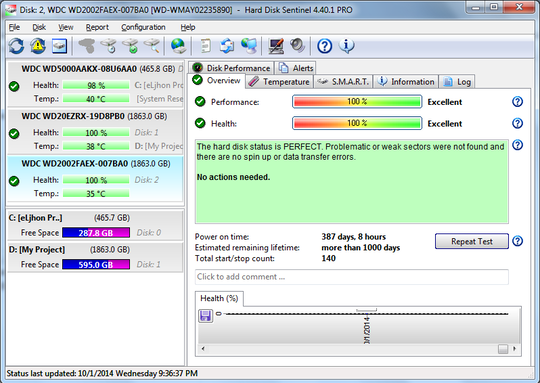
Task: Open the File menu
Action: (14, 27)
